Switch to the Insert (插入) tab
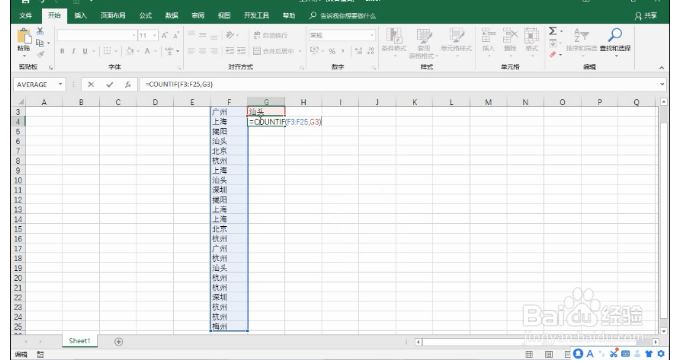681x361 pixels. tap(80, 16)
